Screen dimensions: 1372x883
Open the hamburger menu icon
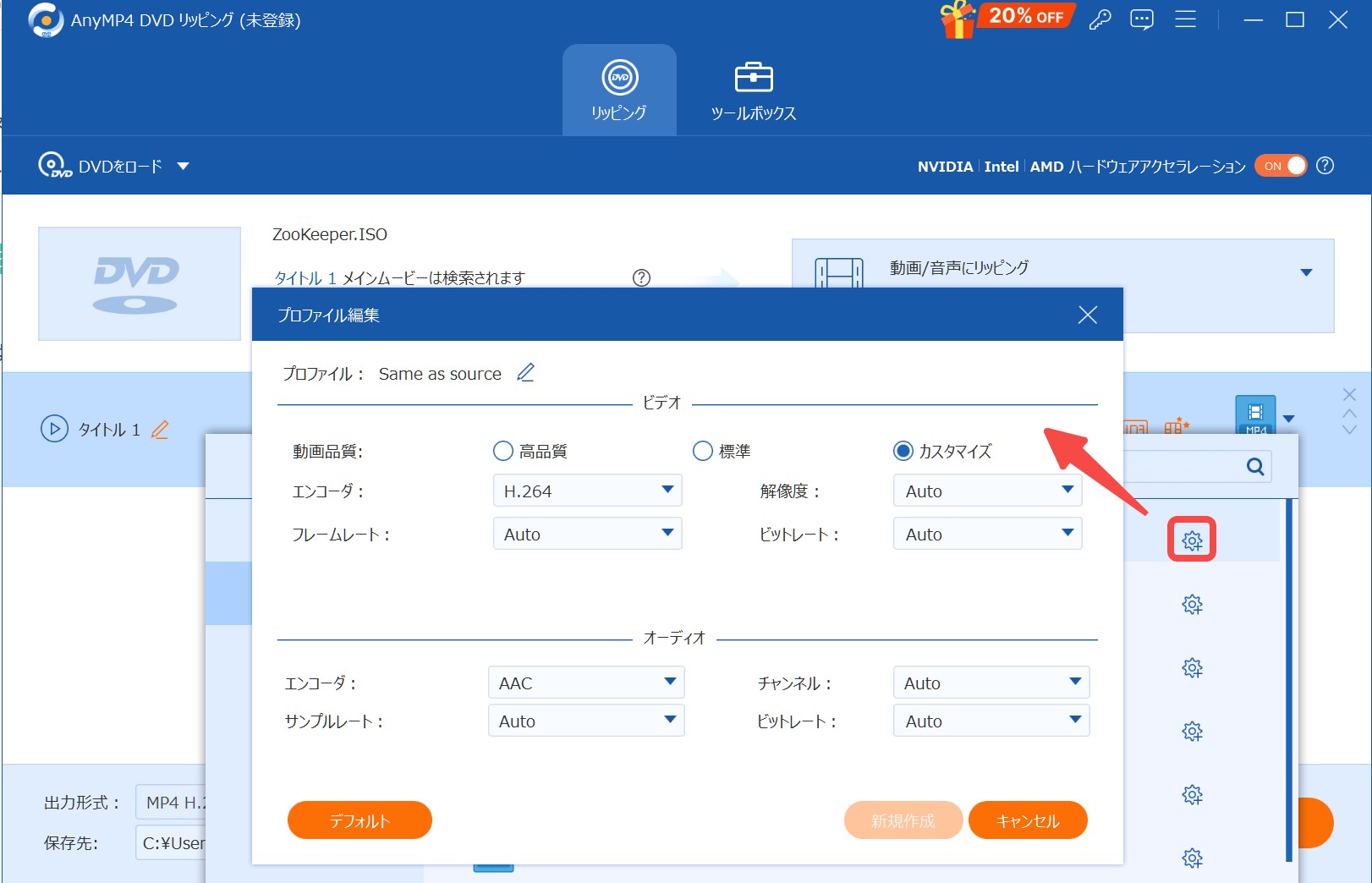(x=1185, y=19)
